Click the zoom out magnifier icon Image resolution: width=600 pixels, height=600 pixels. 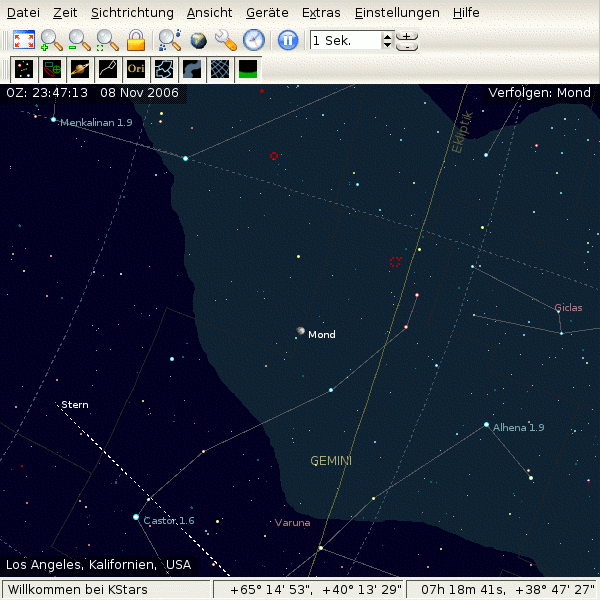(x=79, y=40)
